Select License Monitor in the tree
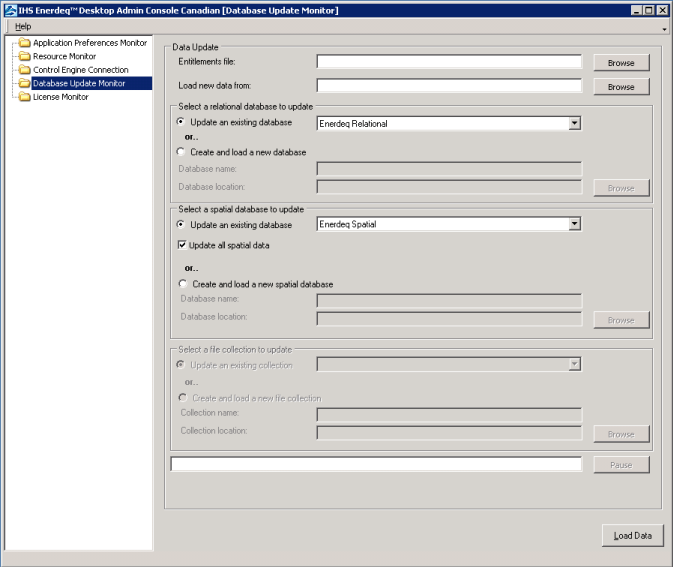This screenshot has width=673, height=567. pos(61,97)
